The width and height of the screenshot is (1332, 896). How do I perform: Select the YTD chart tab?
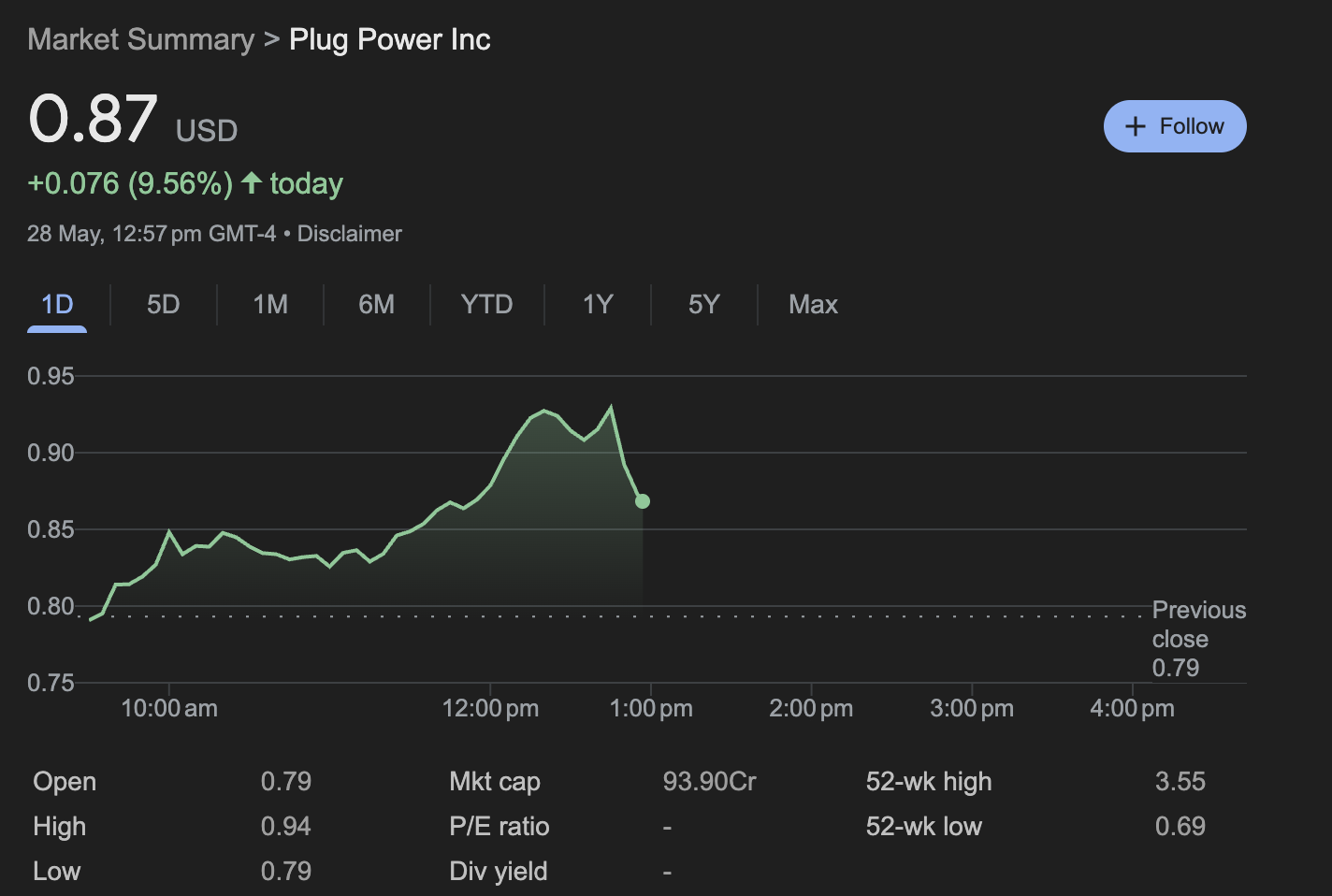486,304
